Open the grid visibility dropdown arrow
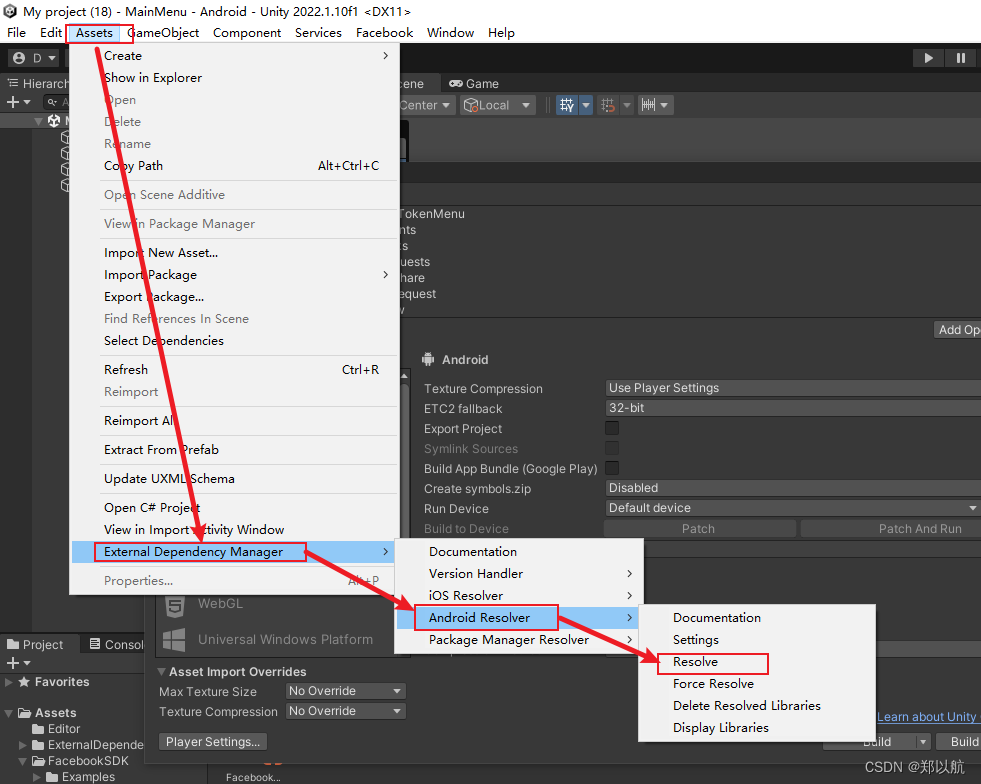The height and width of the screenshot is (784, 981). (586, 105)
